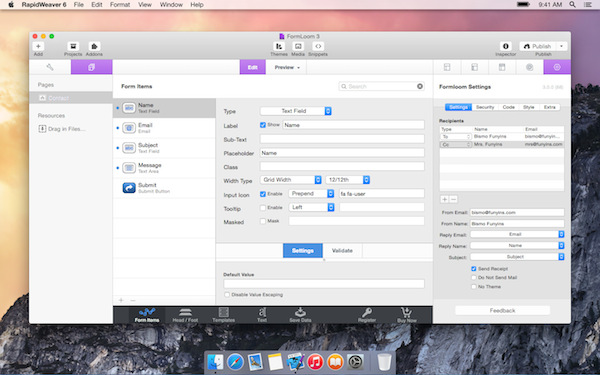Open the Type Text Field dropdown

[x=295, y=111]
